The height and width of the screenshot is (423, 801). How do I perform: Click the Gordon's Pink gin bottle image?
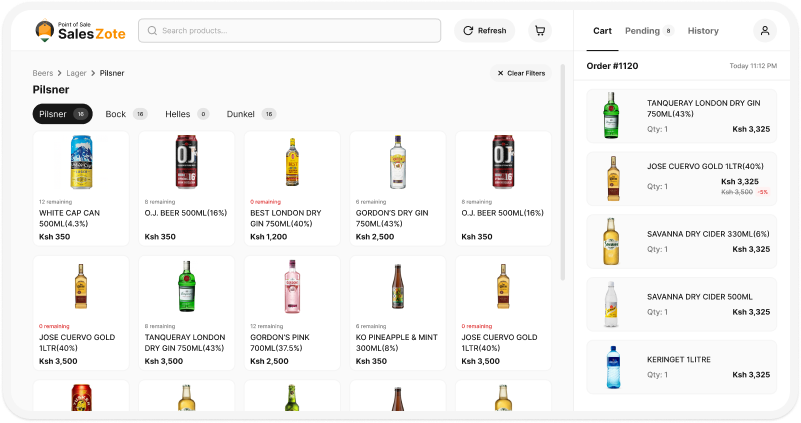pyautogui.click(x=292, y=287)
